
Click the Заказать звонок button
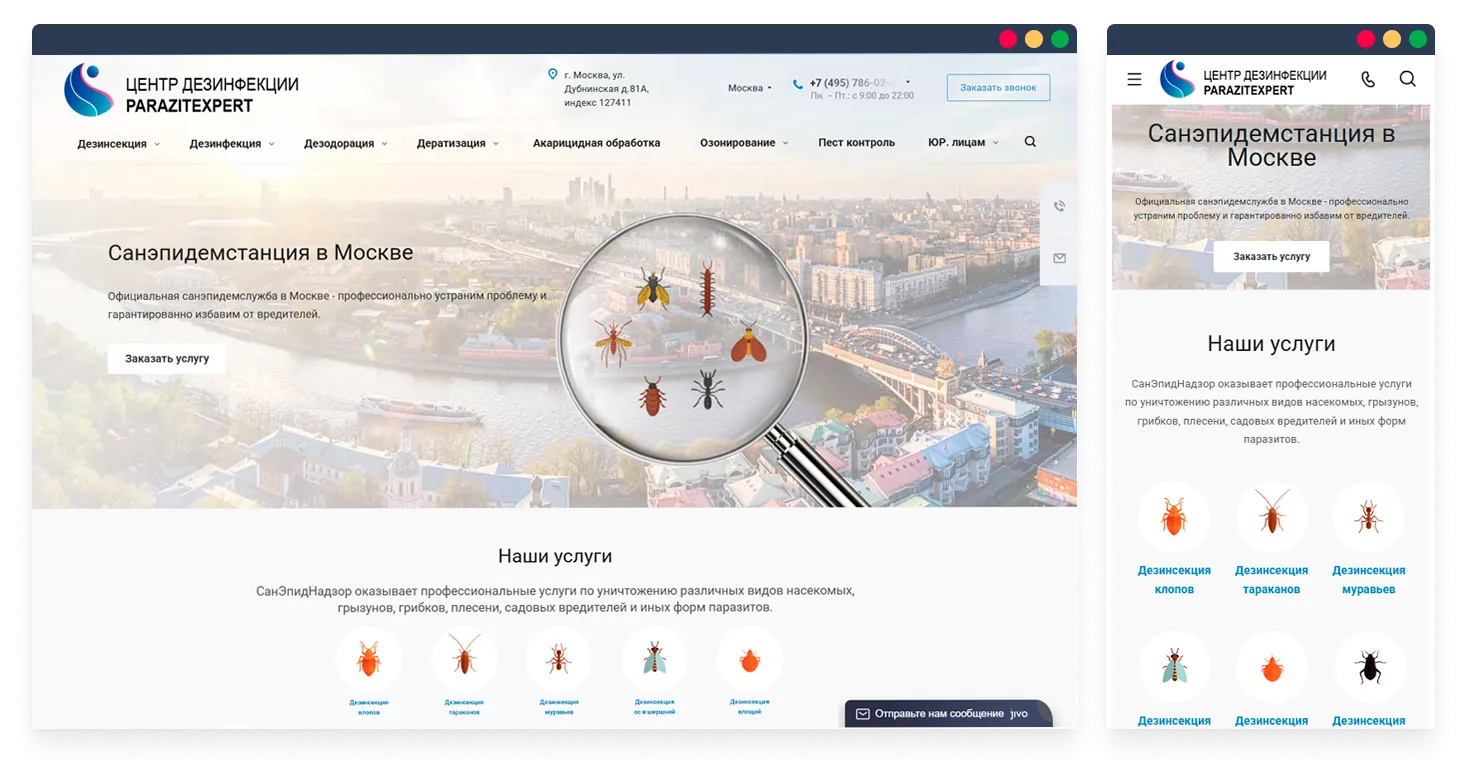[998, 88]
